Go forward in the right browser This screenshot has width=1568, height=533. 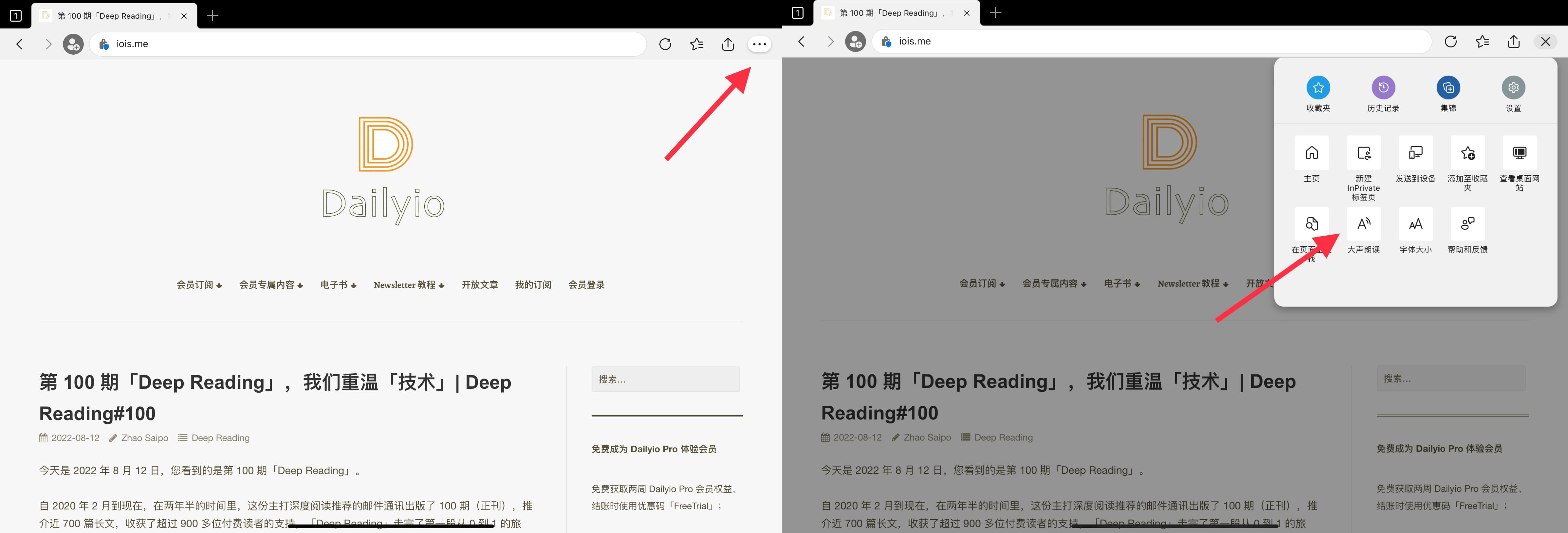(x=830, y=41)
